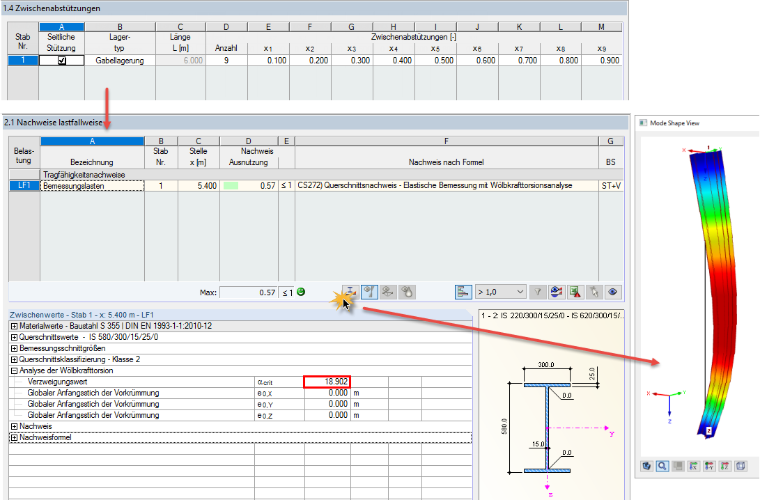Select column header G in the Nachweise table
The width and height of the screenshot is (760, 500).
pyautogui.click(x=611, y=141)
